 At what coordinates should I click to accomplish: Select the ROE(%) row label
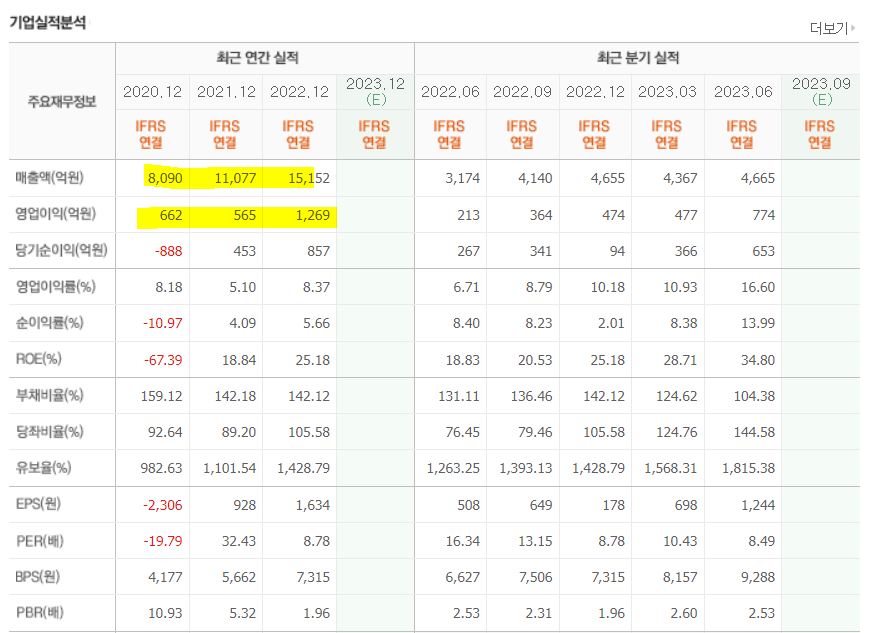(39, 359)
